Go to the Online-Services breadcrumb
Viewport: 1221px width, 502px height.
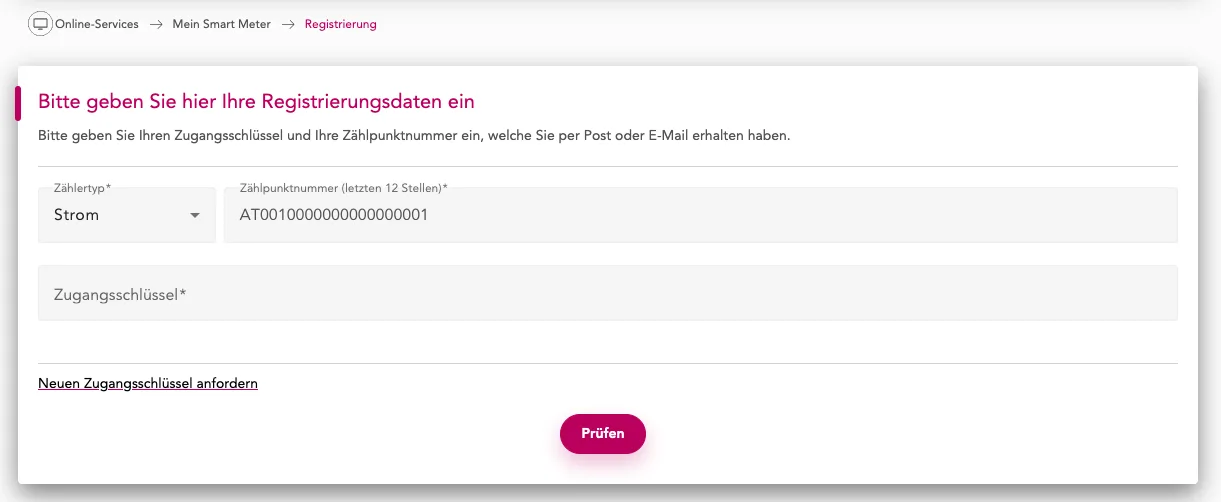[97, 24]
